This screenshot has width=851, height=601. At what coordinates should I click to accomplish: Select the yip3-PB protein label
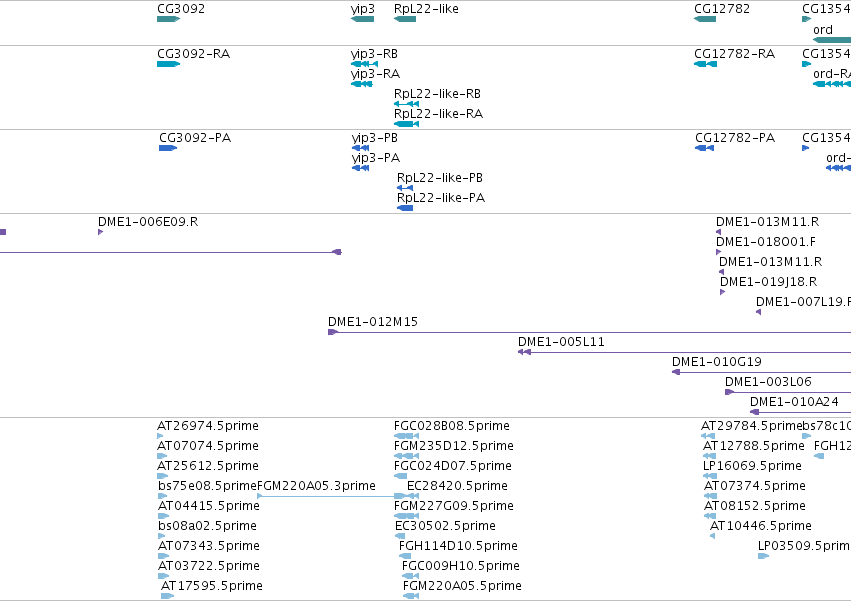click(x=374, y=138)
